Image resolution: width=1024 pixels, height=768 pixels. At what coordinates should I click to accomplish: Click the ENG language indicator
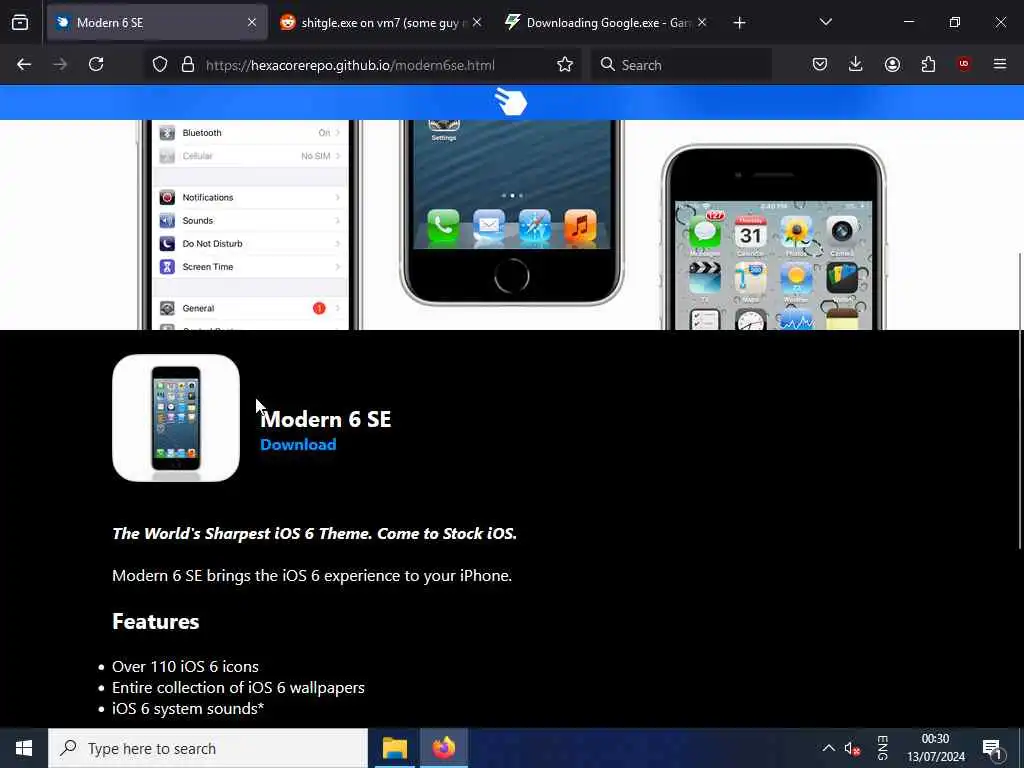point(882,748)
